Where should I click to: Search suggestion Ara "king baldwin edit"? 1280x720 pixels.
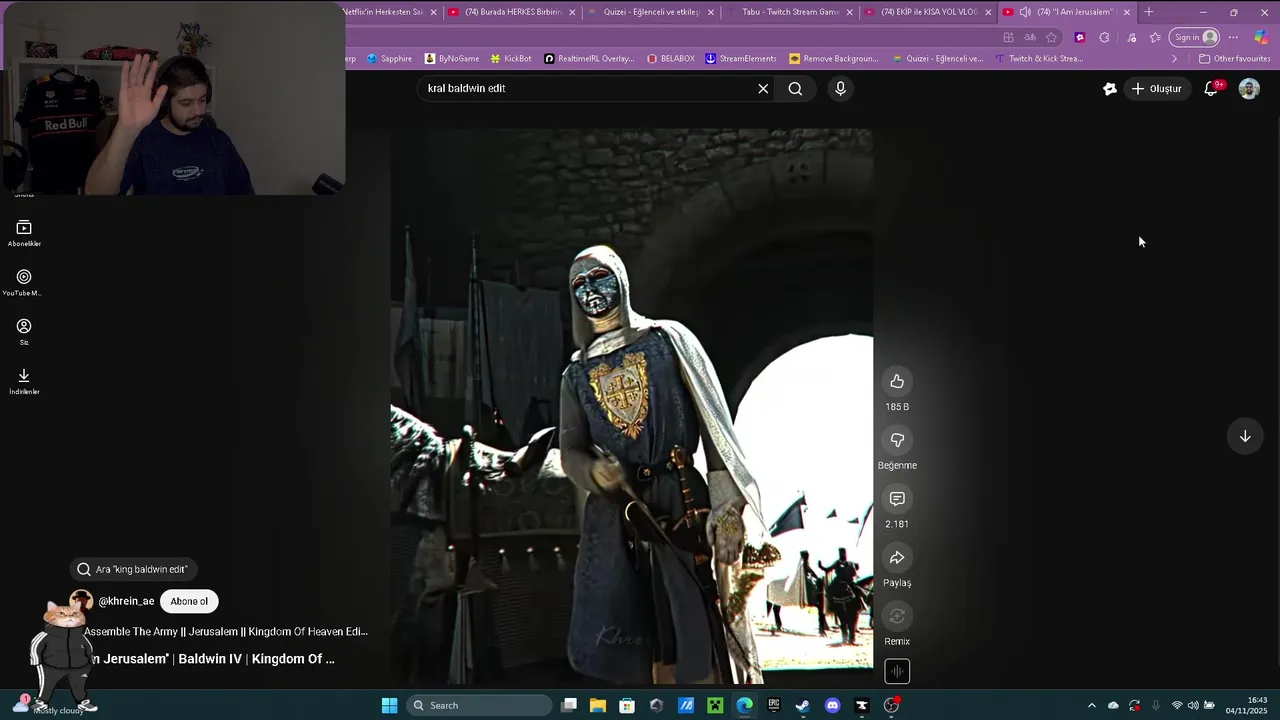132,569
